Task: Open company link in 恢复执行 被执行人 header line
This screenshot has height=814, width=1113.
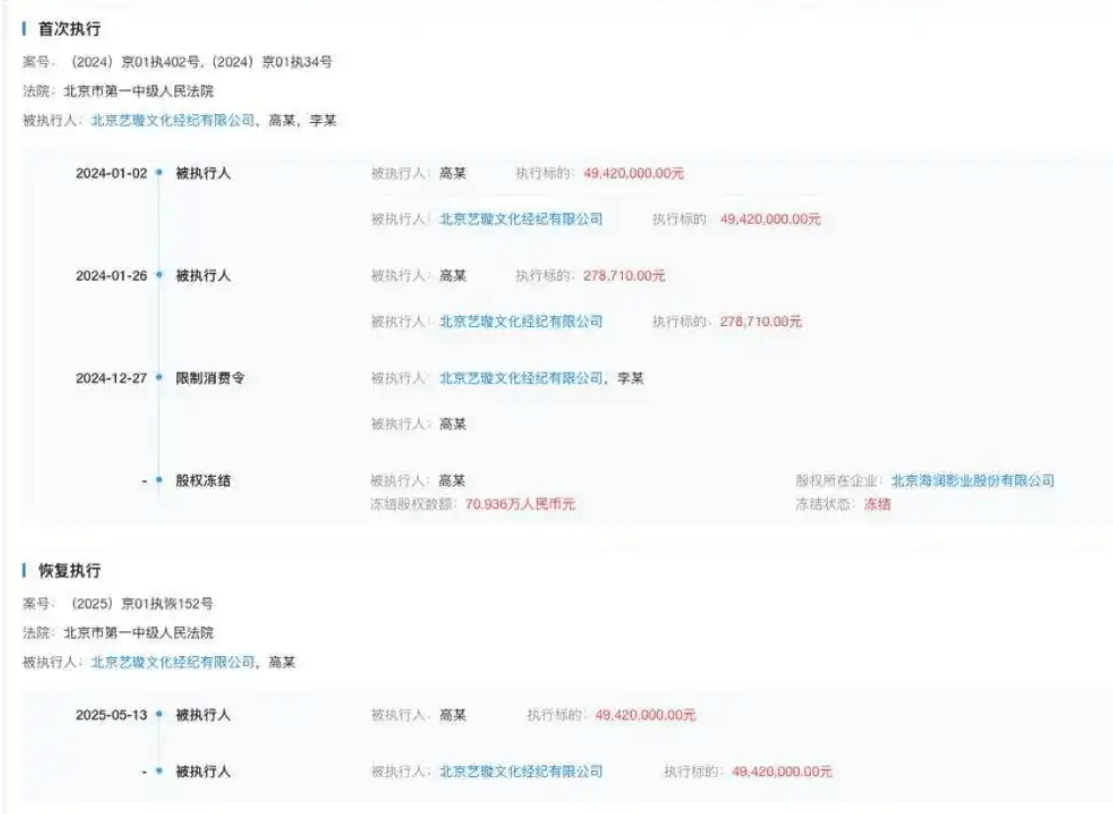Action: coord(172,662)
